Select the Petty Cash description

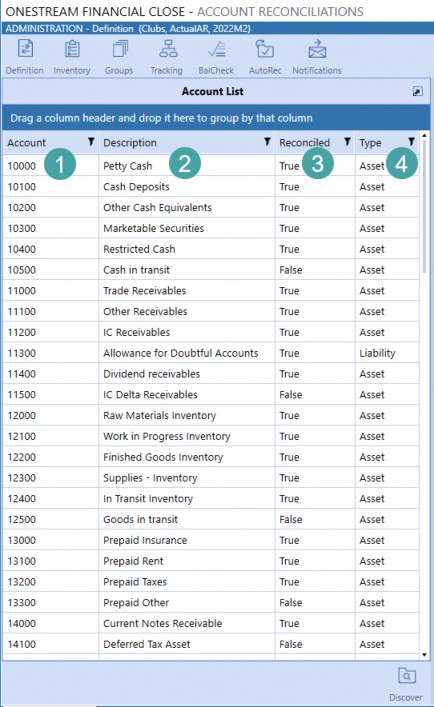128,166
